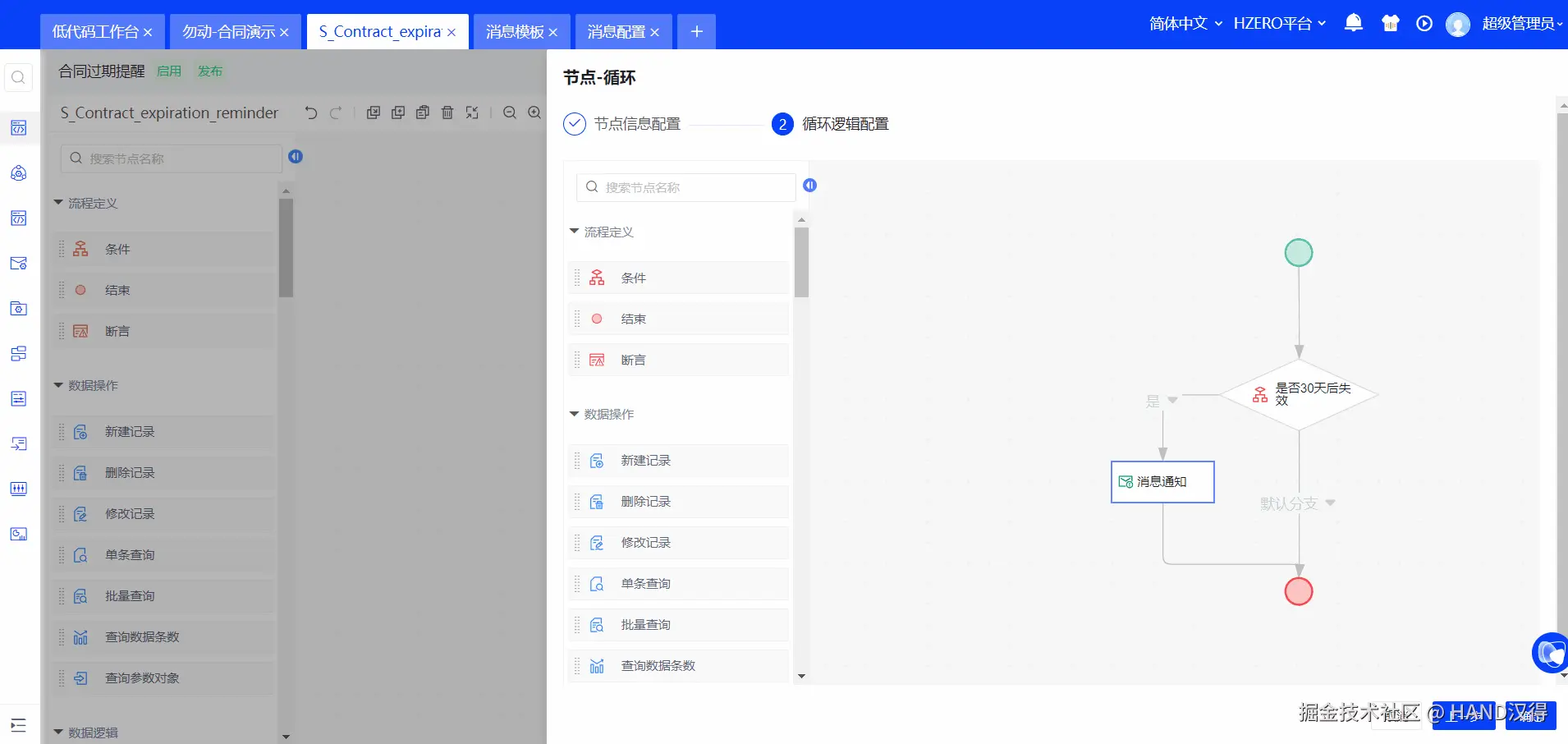Click the 查询数据条数 item in dialog palette
The image size is (1568, 744).
point(678,666)
